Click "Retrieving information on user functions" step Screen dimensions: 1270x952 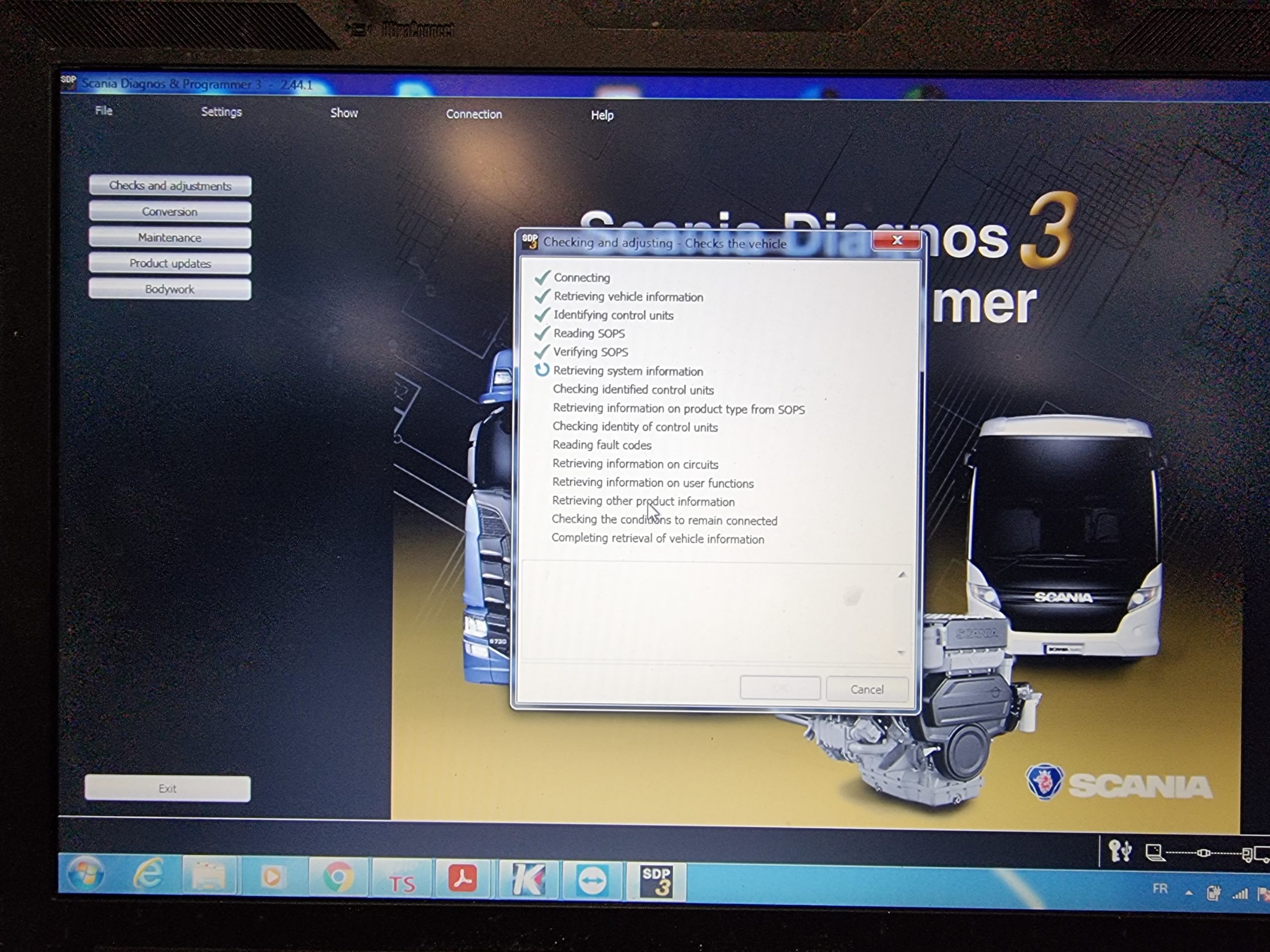coord(653,482)
